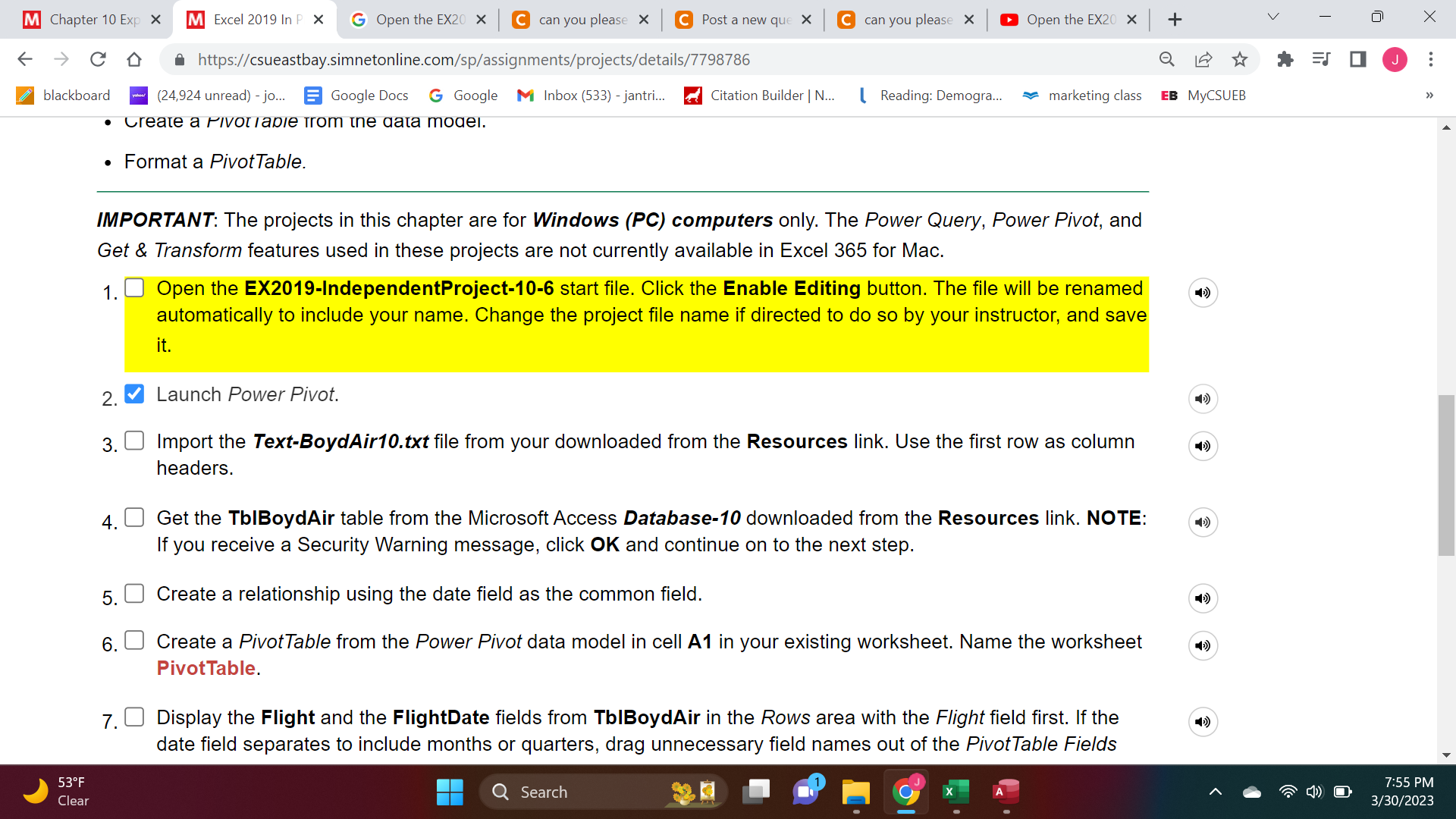Open the zoom magnifier icon in address bar

pyautogui.click(x=1167, y=59)
